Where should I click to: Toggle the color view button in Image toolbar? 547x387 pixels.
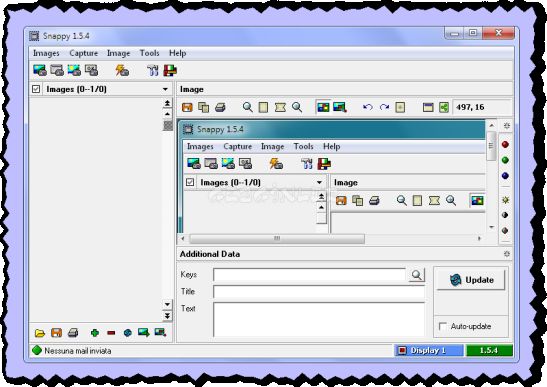coord(323,107)
